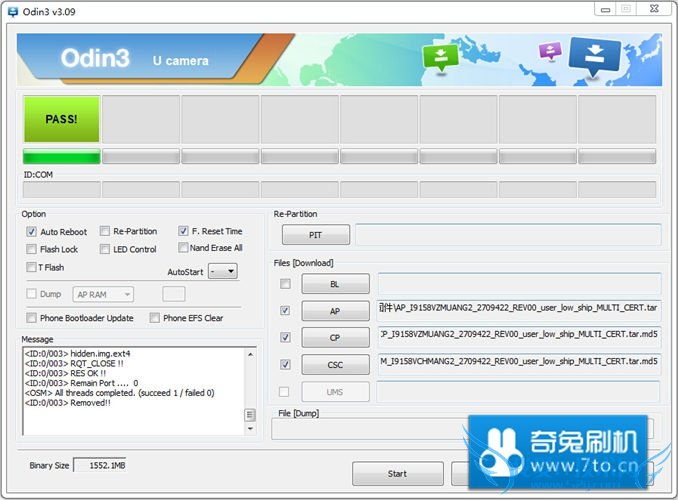Click the CSC file button

[x=335, y=365]
